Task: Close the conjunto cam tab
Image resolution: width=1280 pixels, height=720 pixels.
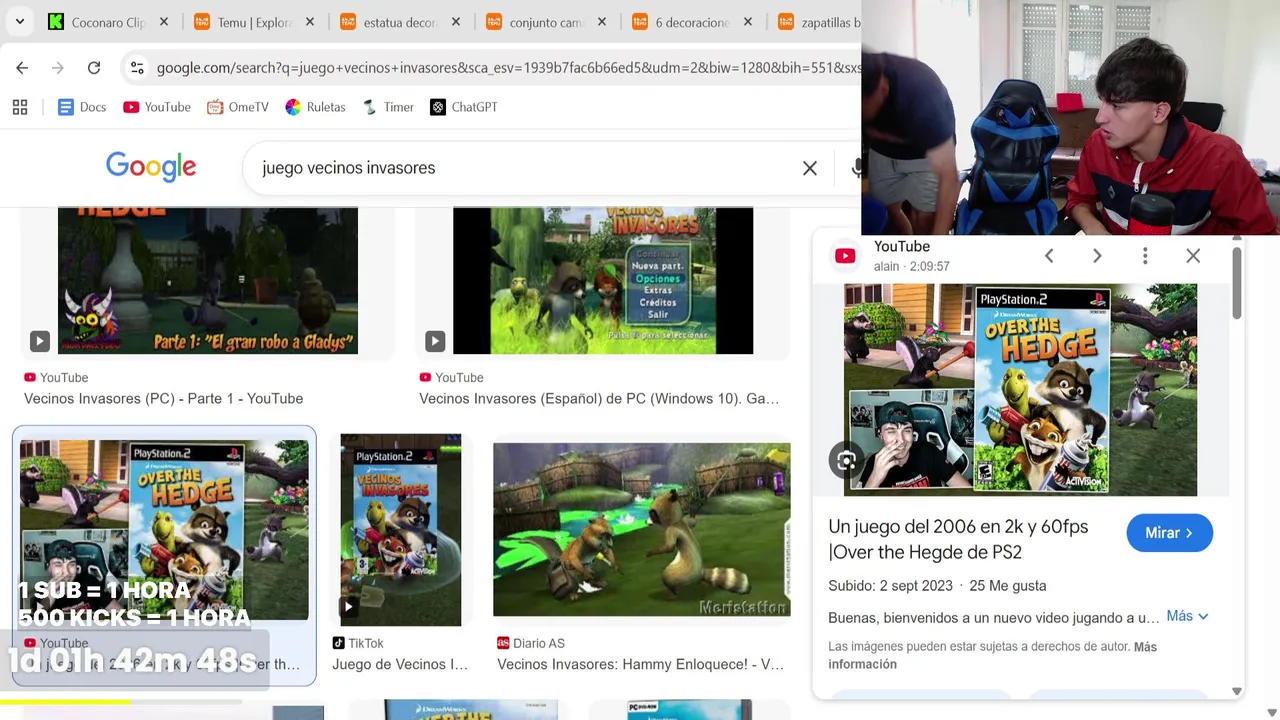Action: pos(602,22)
